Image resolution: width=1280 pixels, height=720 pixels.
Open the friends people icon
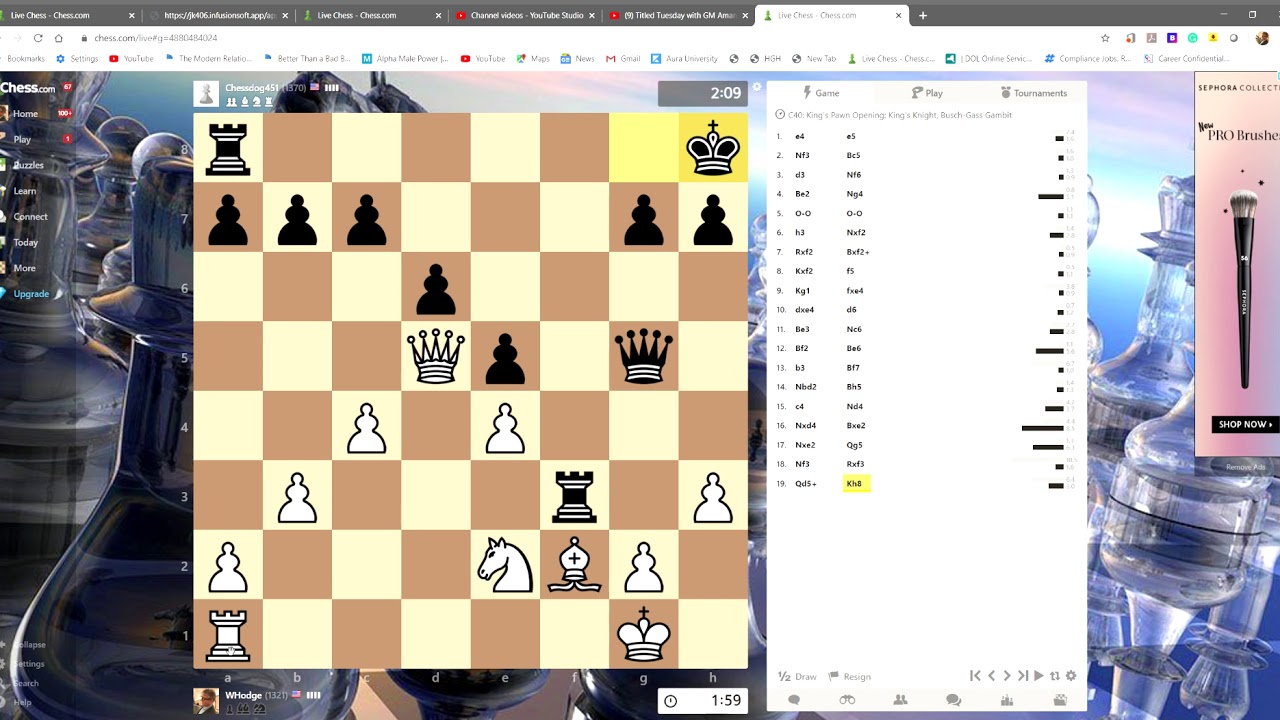click(900, 700)
